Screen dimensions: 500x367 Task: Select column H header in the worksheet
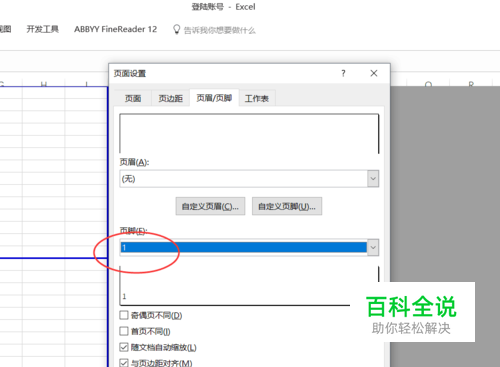click(x=44, y=84)
